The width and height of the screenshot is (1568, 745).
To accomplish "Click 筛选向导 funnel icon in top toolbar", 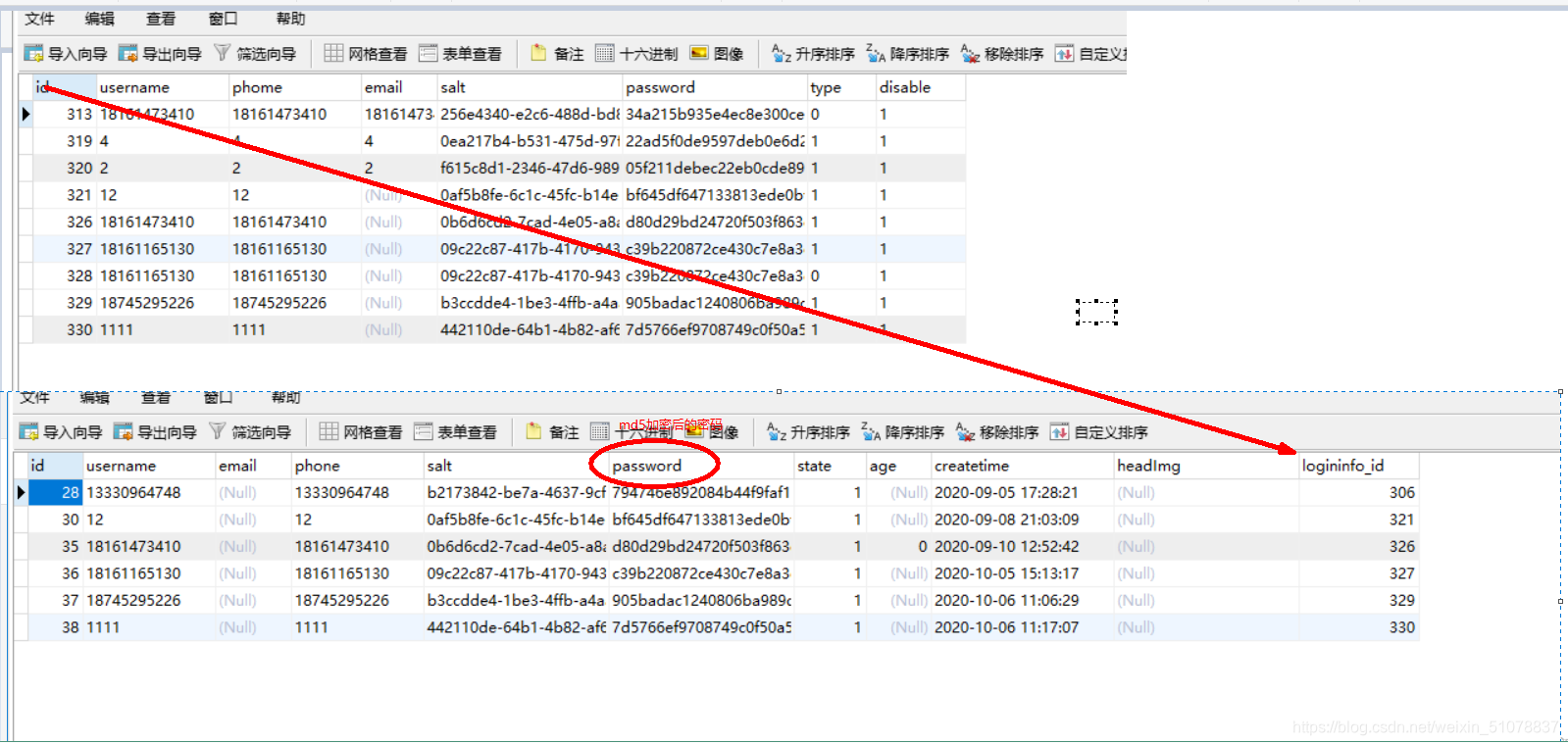I will [223, 53].
